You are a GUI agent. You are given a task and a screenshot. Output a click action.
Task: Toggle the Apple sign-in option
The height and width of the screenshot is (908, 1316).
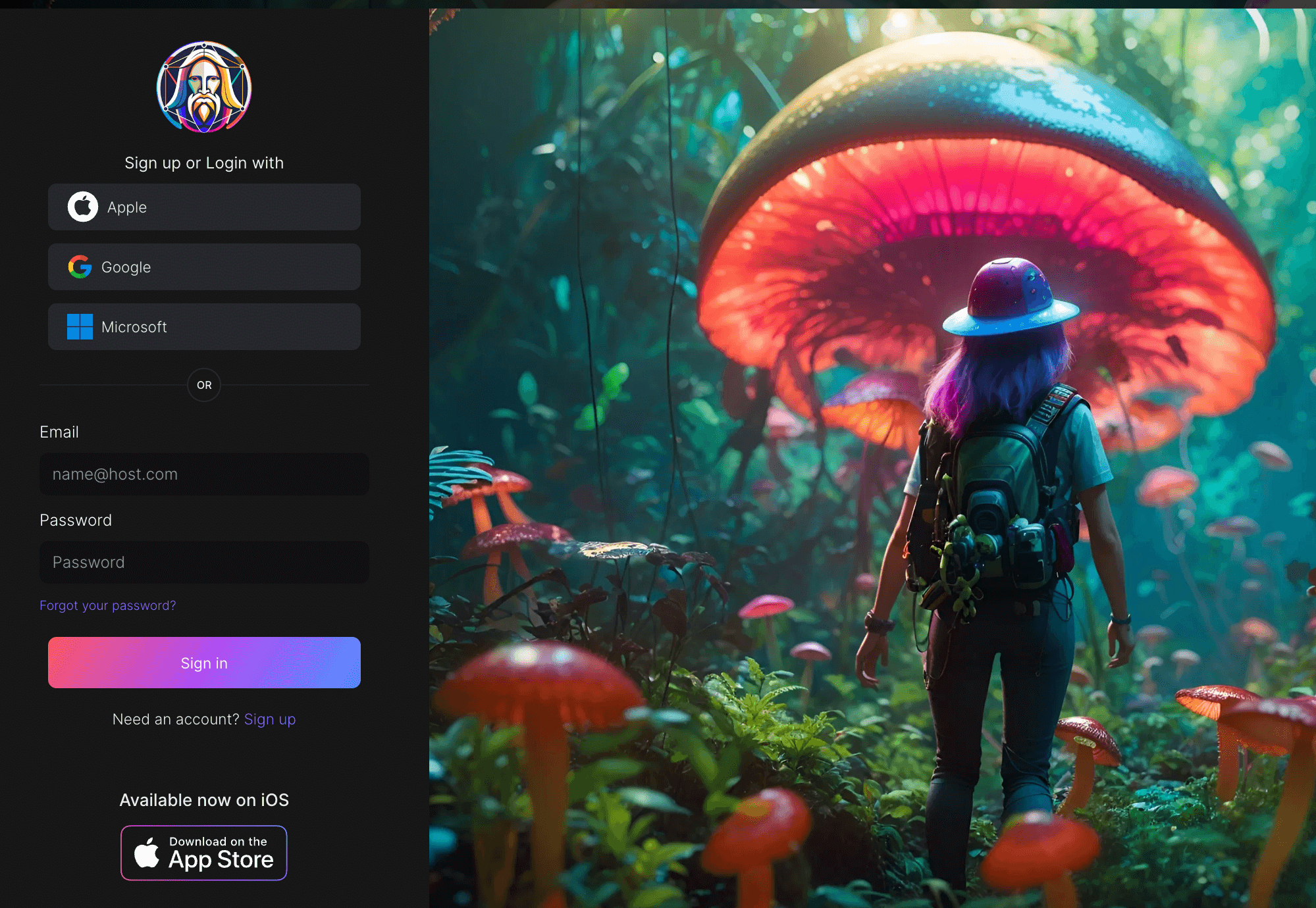pyautogui.click(x=204, y=207)
